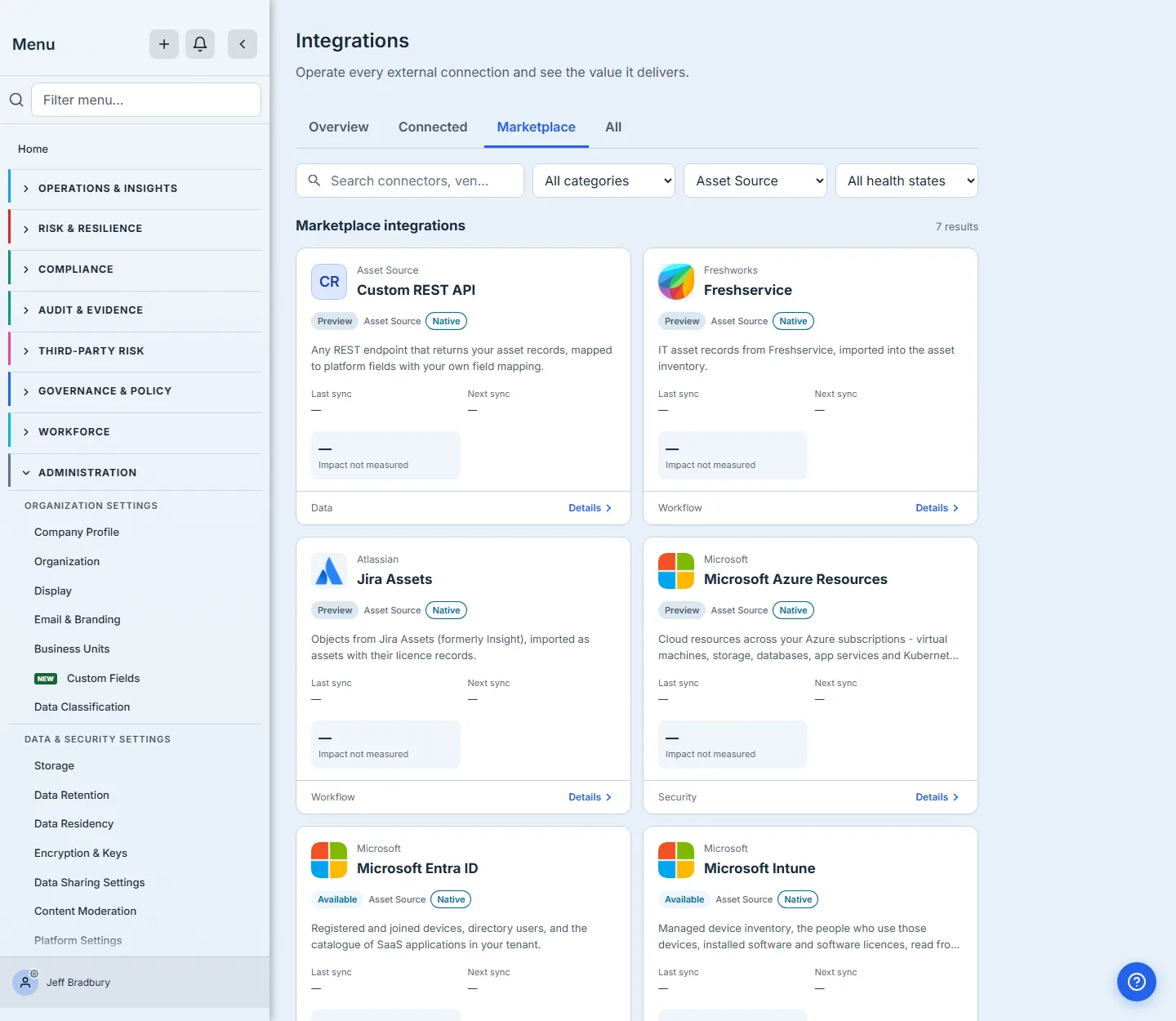Collapse the sidebar with the chevron button
This screenshot has height=1021, width=1176.
pyautogui.click(x=243, y=44)
